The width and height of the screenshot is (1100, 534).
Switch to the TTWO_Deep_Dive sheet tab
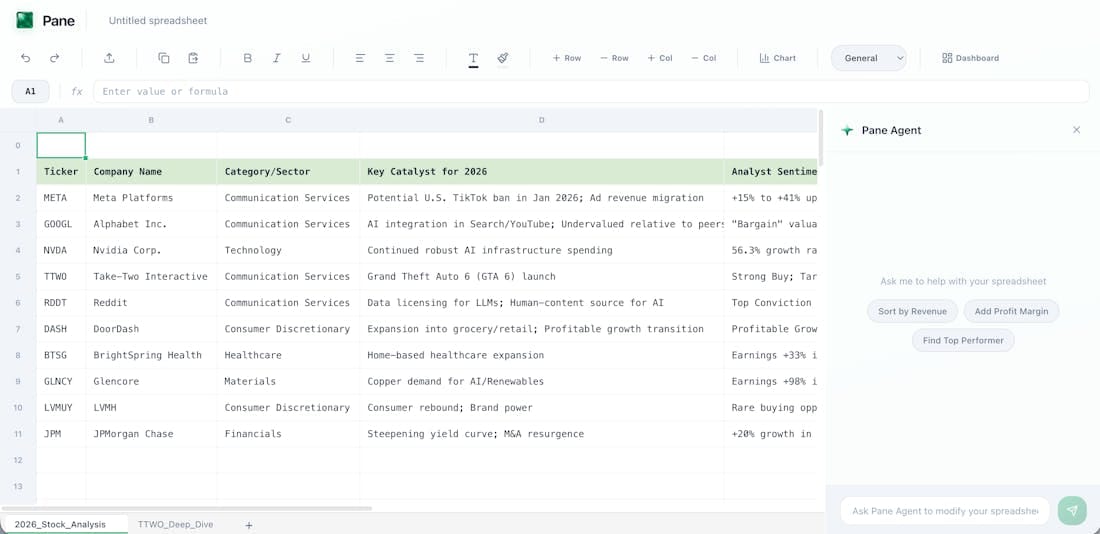click(x=175, y=524)
